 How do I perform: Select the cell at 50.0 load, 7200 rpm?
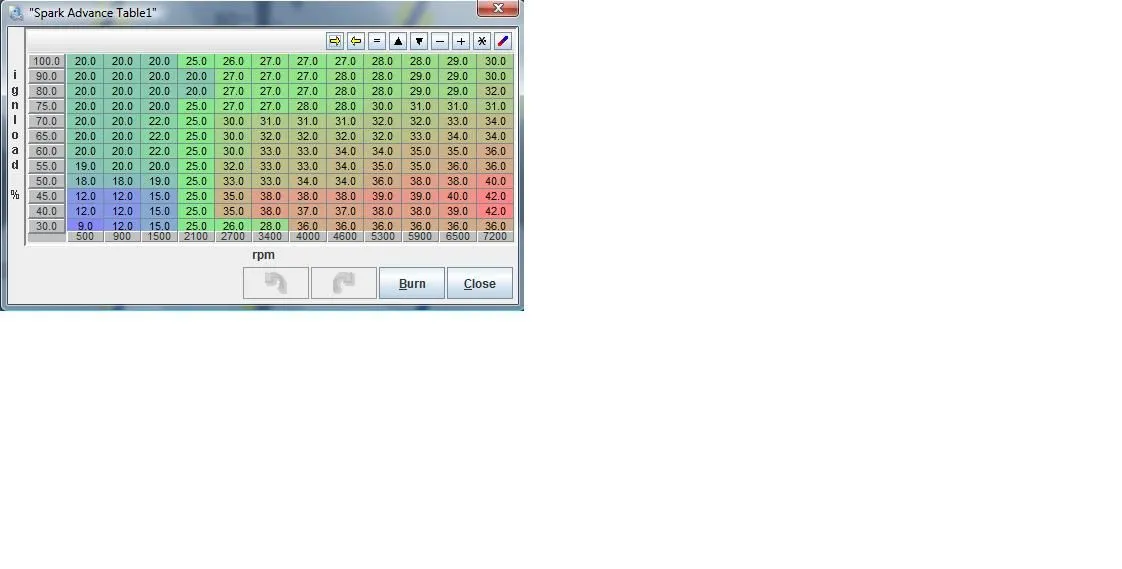pos(495,181)
